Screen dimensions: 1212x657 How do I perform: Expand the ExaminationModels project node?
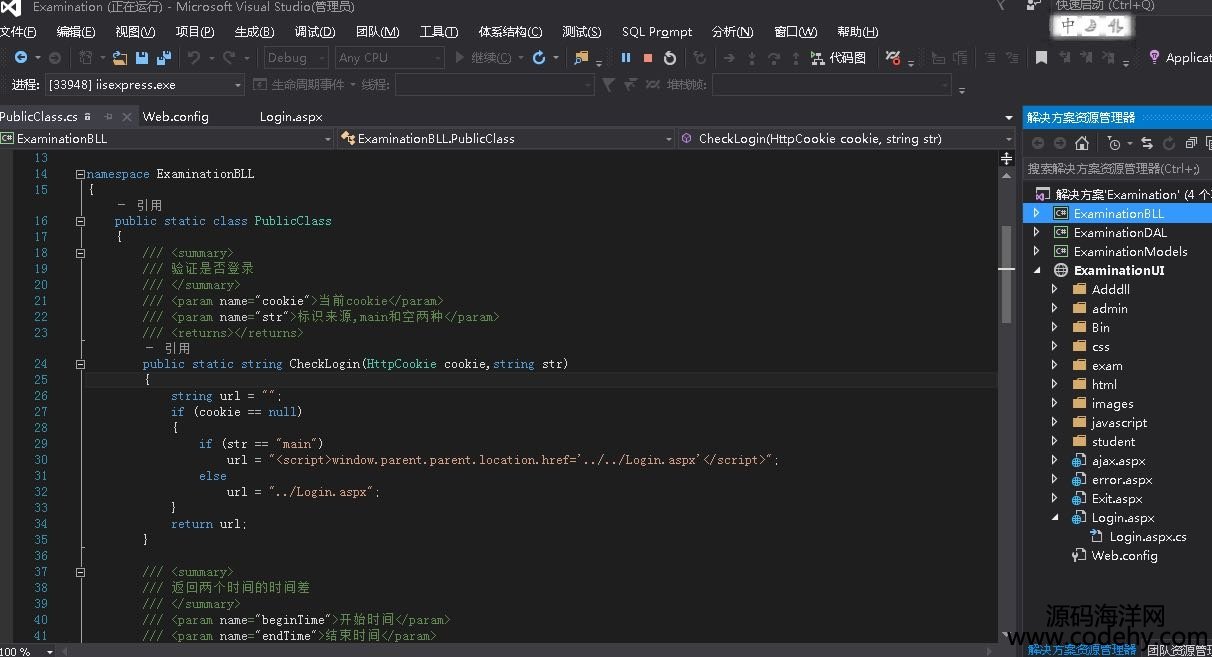click(1036, 251)
